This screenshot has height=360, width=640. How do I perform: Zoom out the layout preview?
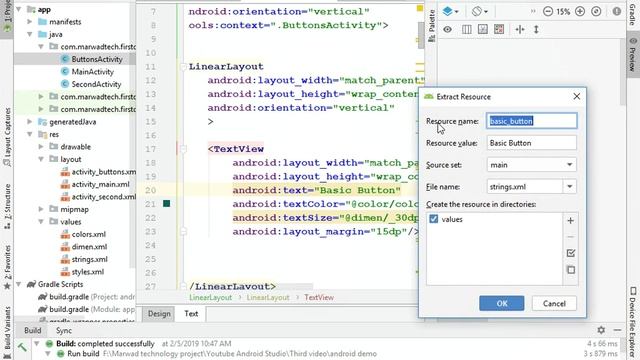[x=548, y=11]
